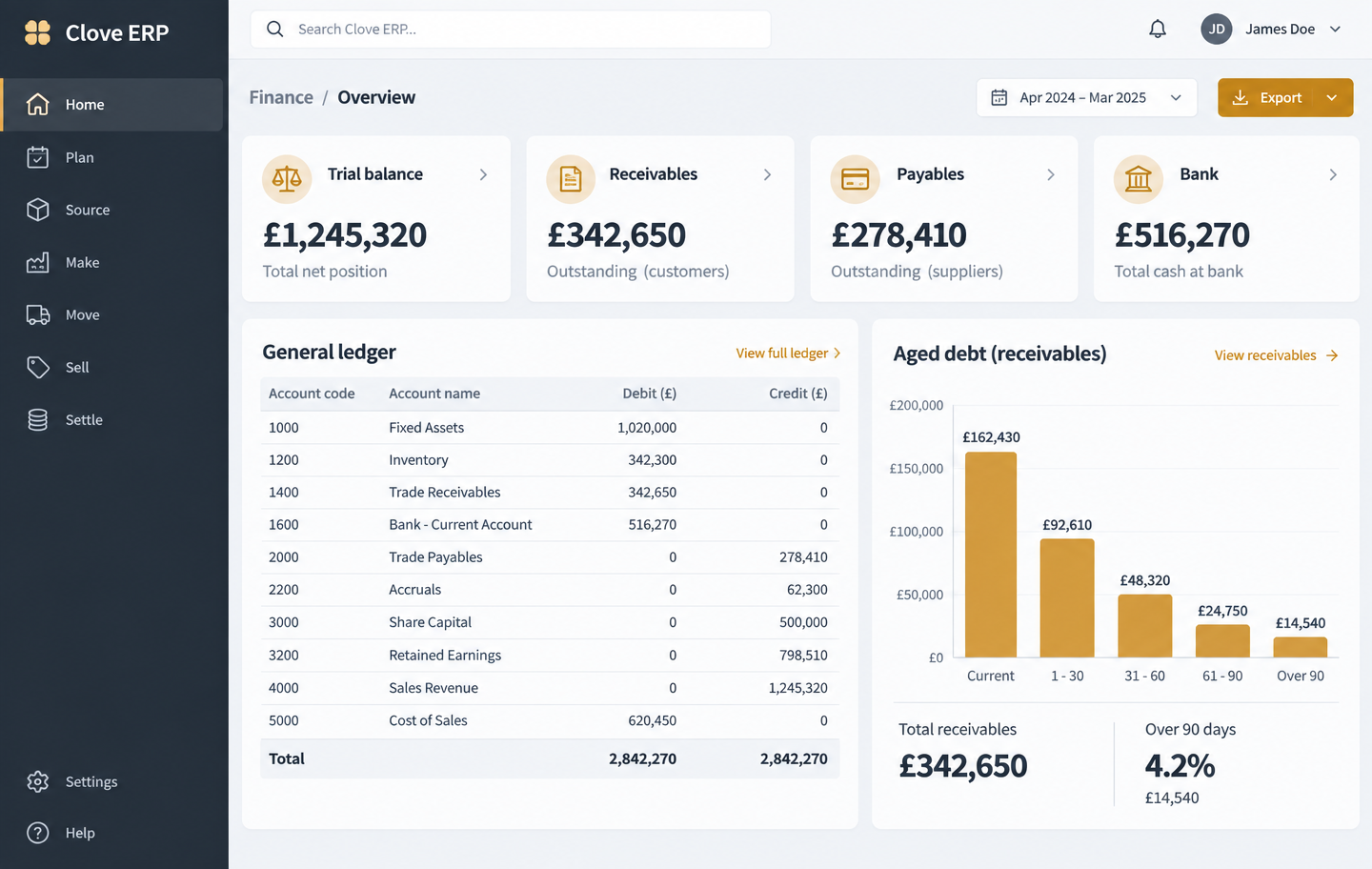Expand the Trial balance card chevron
1372x869 pixels.
click(x=483, y=174)
